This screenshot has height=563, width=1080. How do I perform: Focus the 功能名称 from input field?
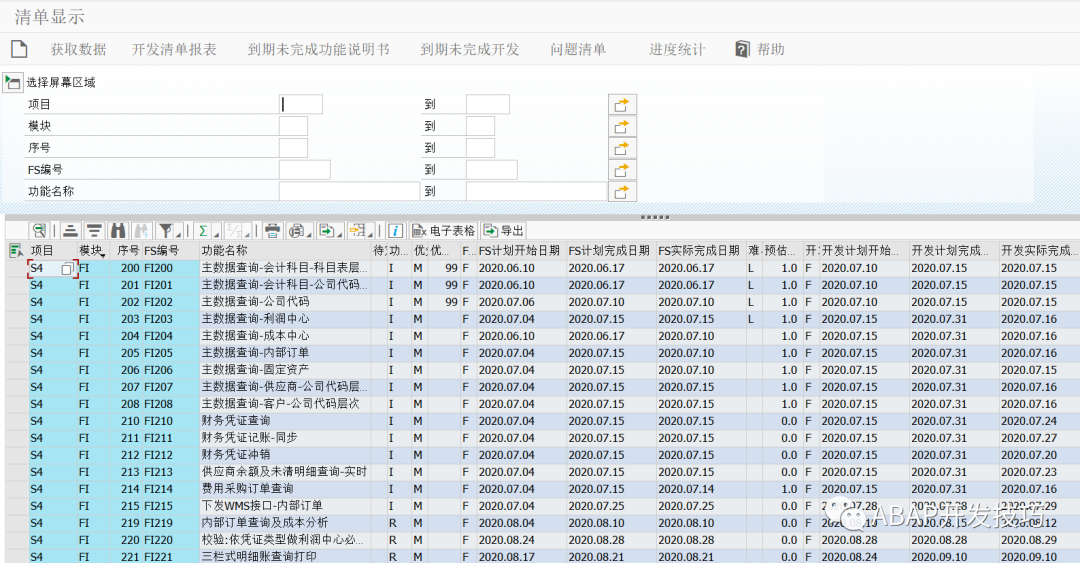pyautogui.click(x=349, y=192)
